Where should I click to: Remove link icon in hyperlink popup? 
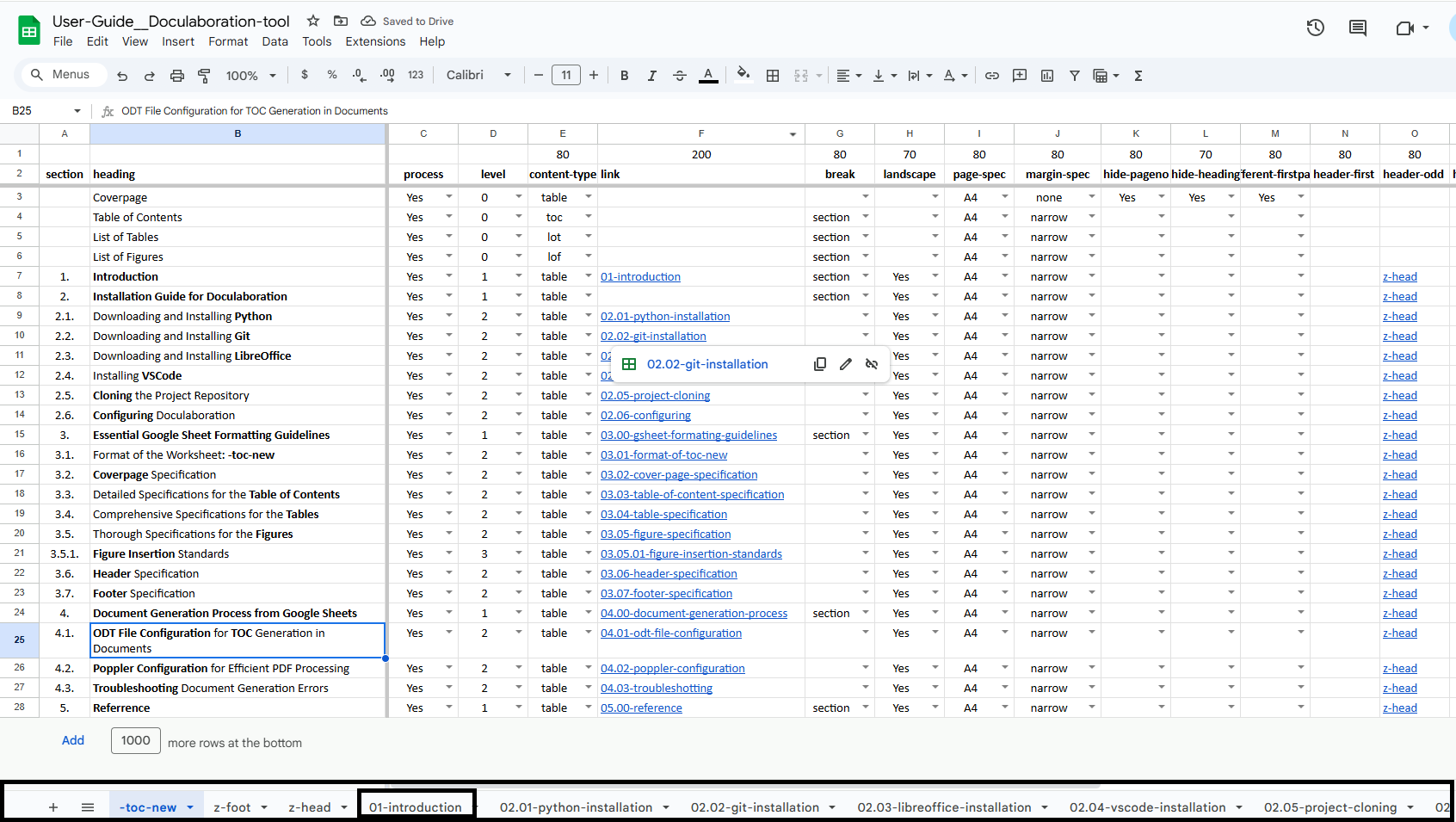coord(872,364)
